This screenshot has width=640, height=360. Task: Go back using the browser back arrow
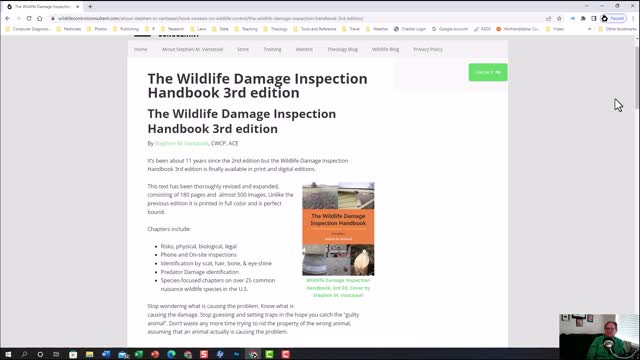[7, 18]
